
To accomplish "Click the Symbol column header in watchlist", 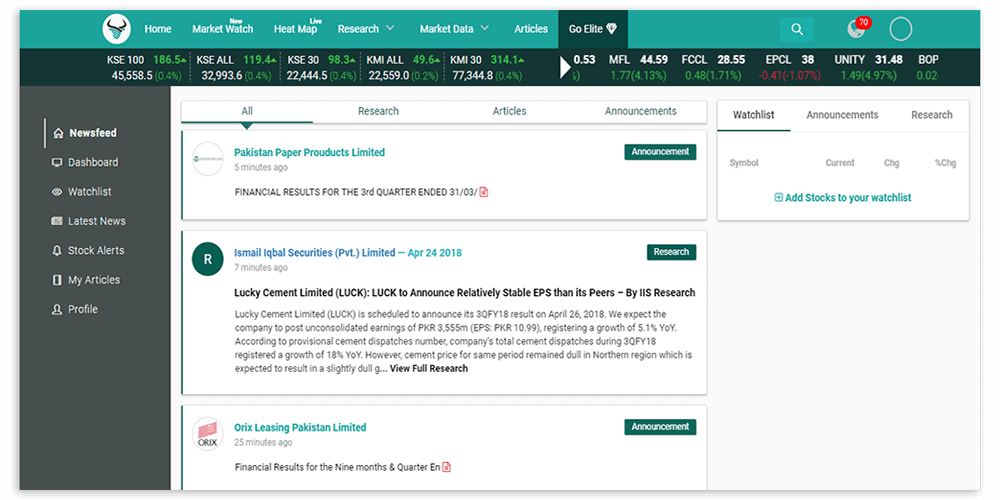I will [x=744, y=163].
